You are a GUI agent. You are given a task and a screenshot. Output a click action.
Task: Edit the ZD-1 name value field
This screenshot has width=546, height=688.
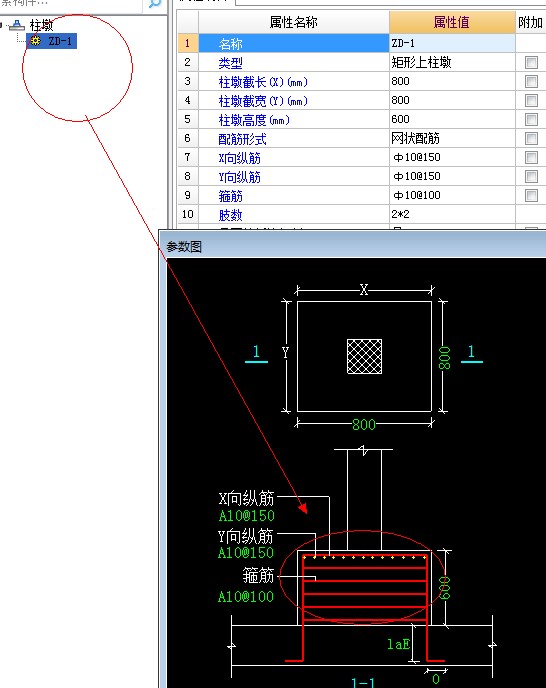pyautogui.click(x=452, y=43)
